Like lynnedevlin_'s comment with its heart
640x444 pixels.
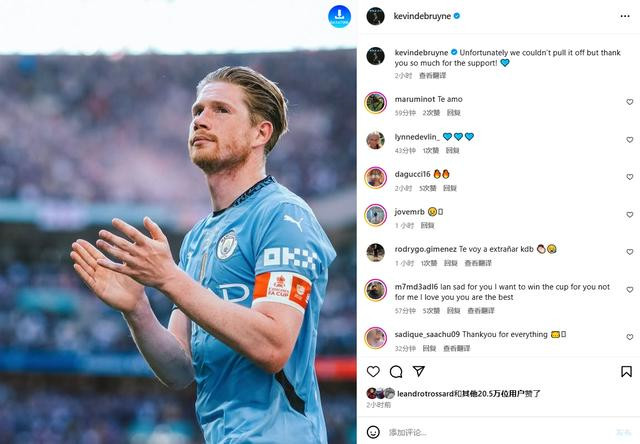(x=629, y=140)
